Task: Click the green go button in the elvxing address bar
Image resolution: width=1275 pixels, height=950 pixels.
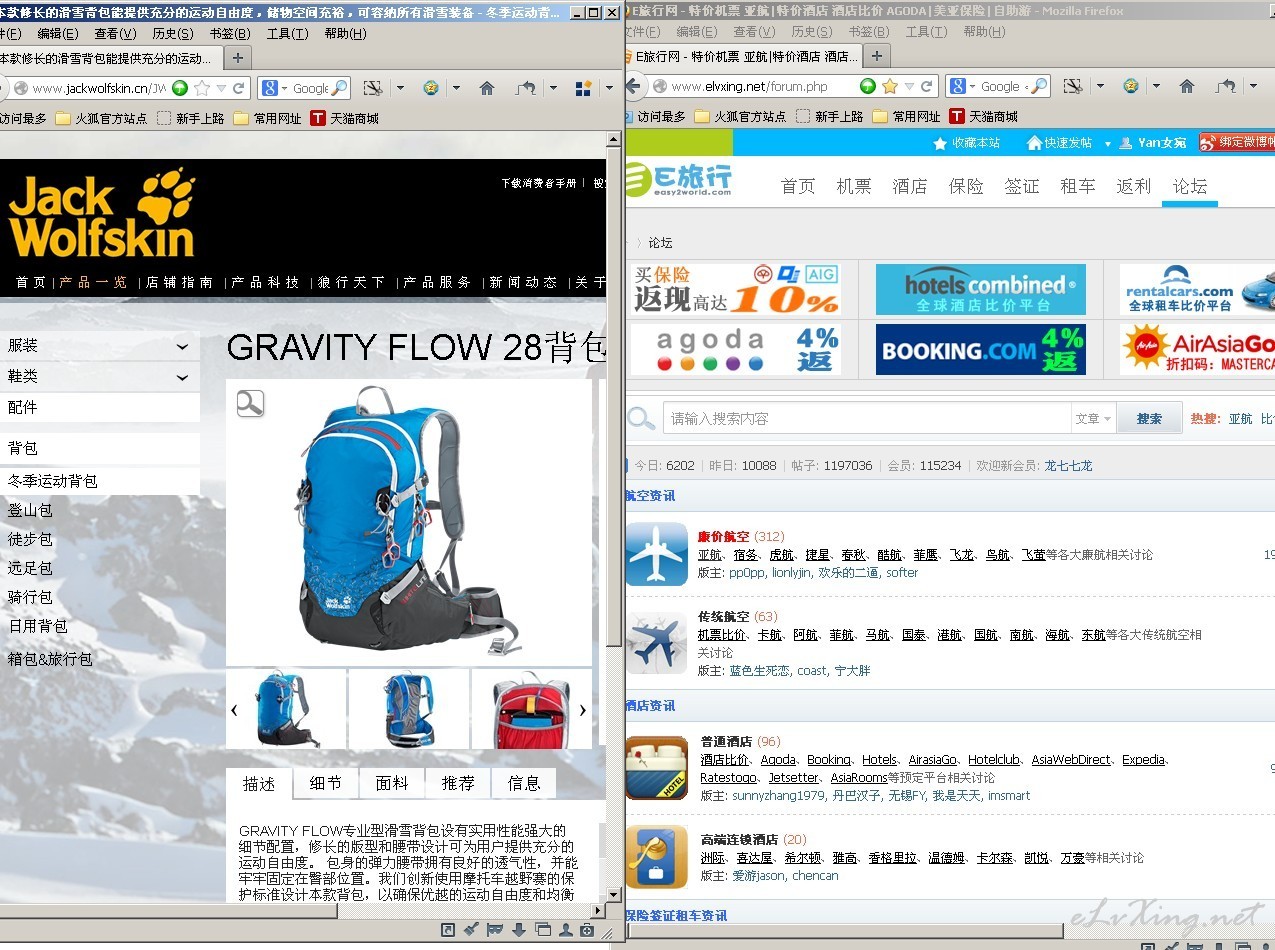Action: coord(868,86)
